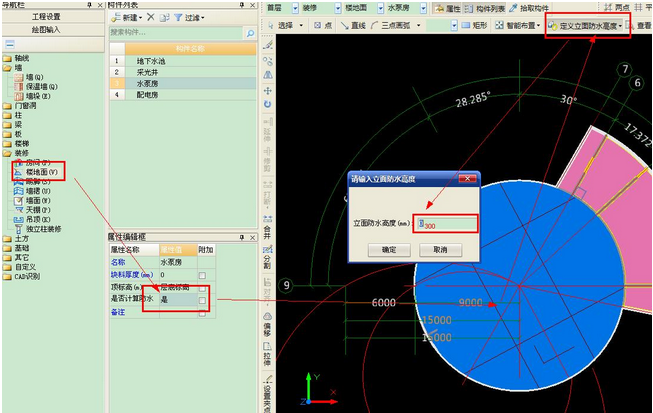This screenshot has width=653, height=413.
Task: Expand the 楼梯 folder
Action: pos(16,144)
